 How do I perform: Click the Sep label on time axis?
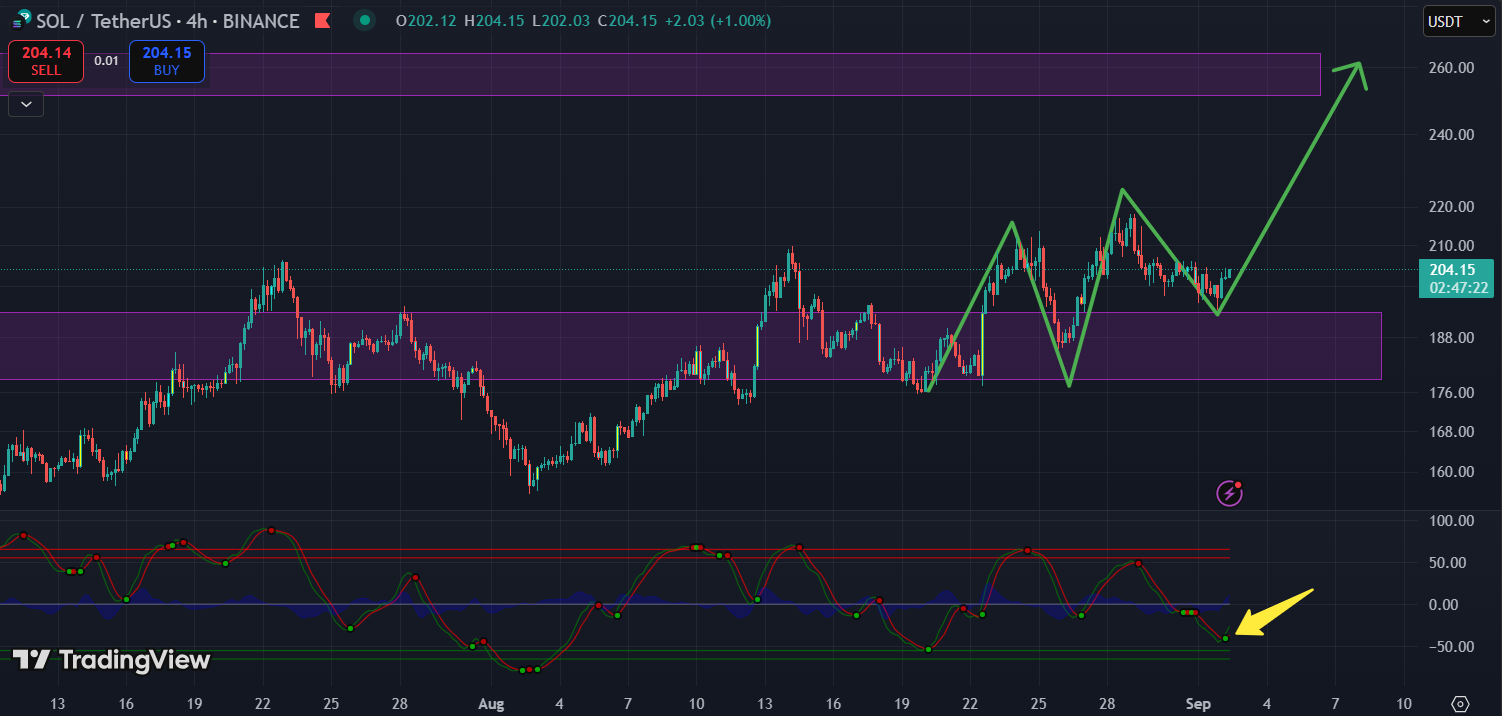pos(1197,704)
